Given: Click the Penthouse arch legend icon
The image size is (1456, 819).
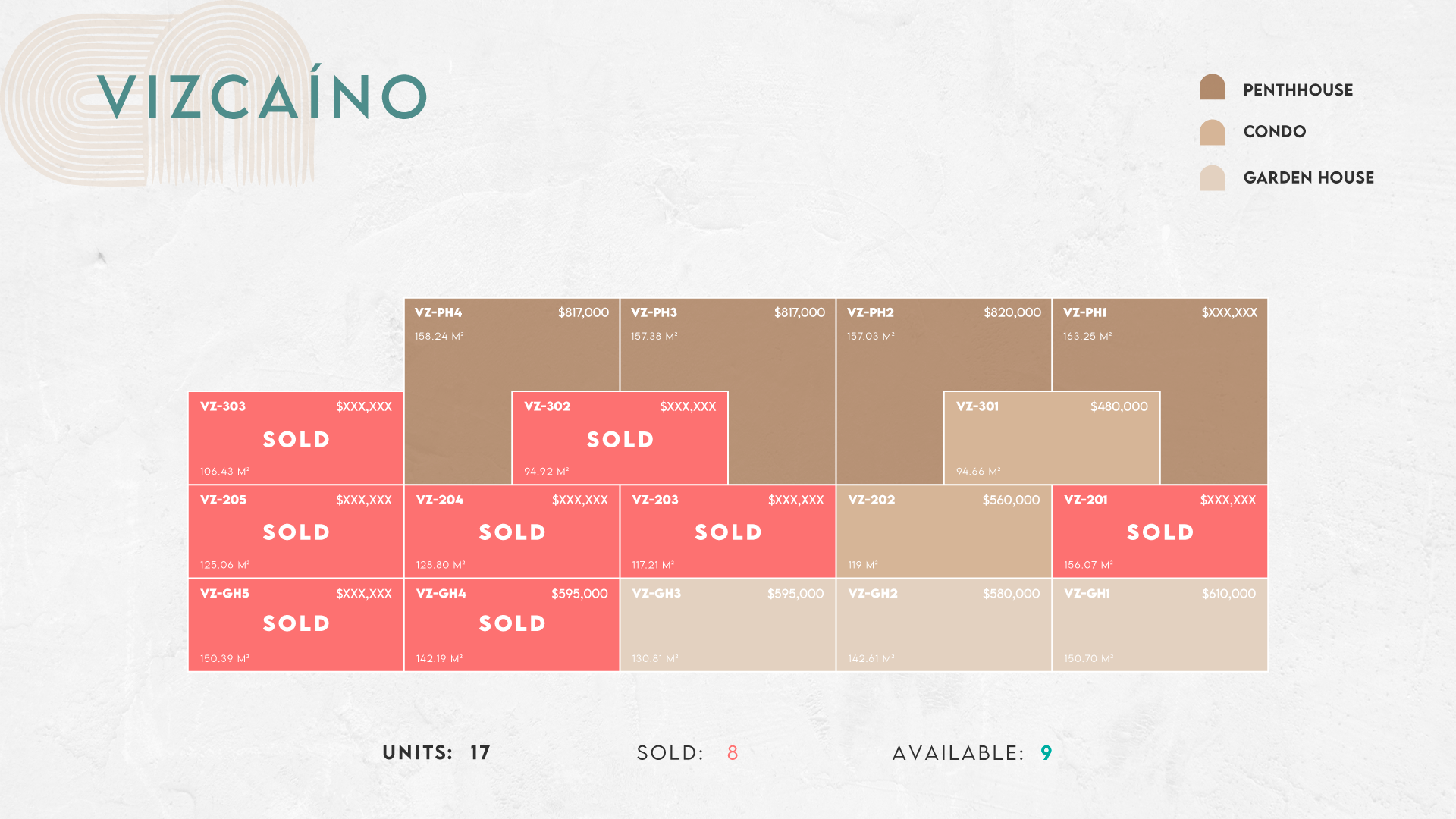Looking at the screenshot, I should point(1212,87).
